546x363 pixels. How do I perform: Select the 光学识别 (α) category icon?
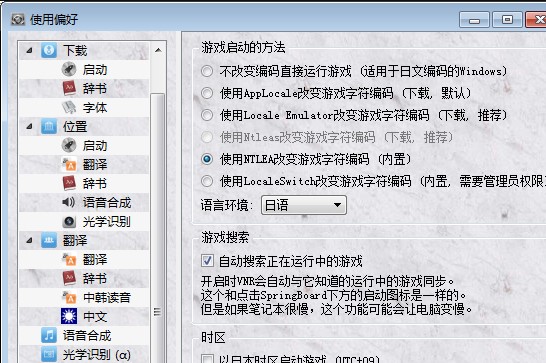coord(49,354)
